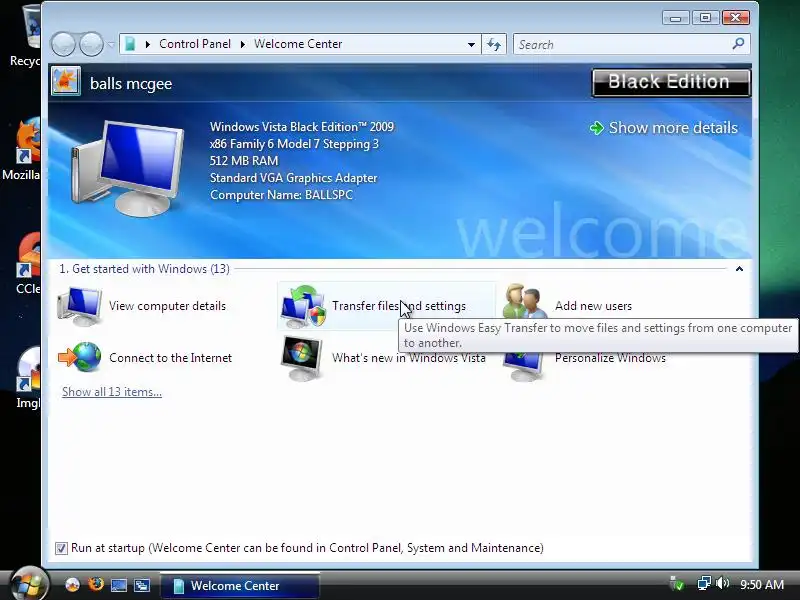800x600 pixels.
Task: Close the Welcome Center window
Action: (x=735, y=18)
